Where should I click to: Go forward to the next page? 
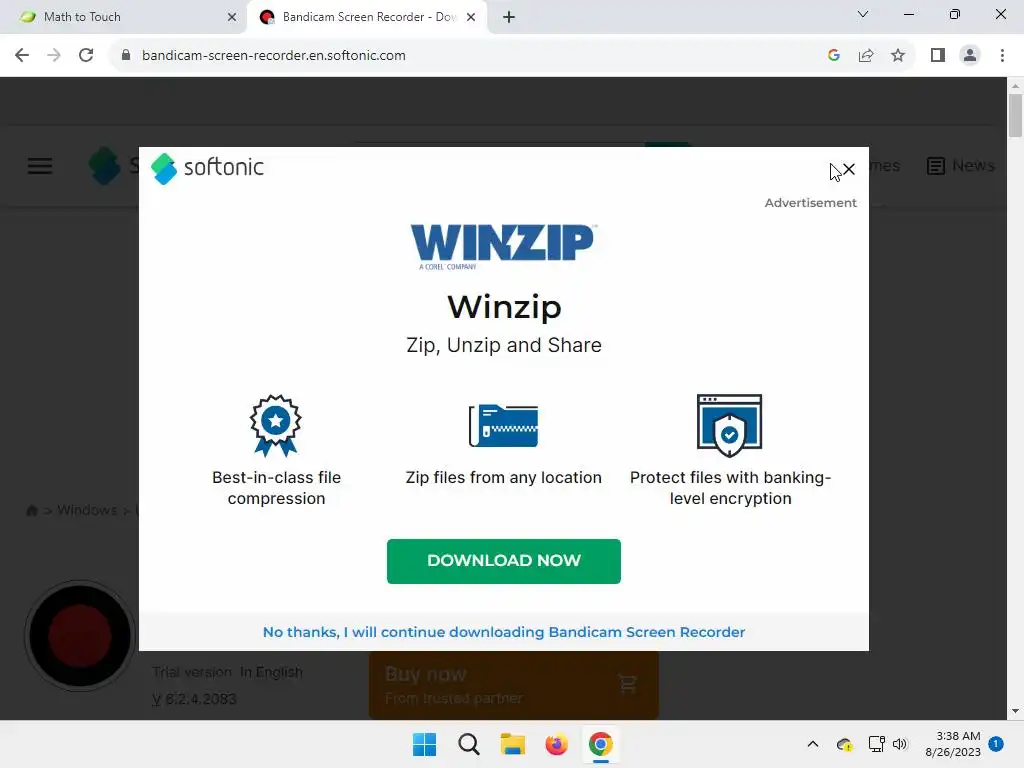[54, 56]
